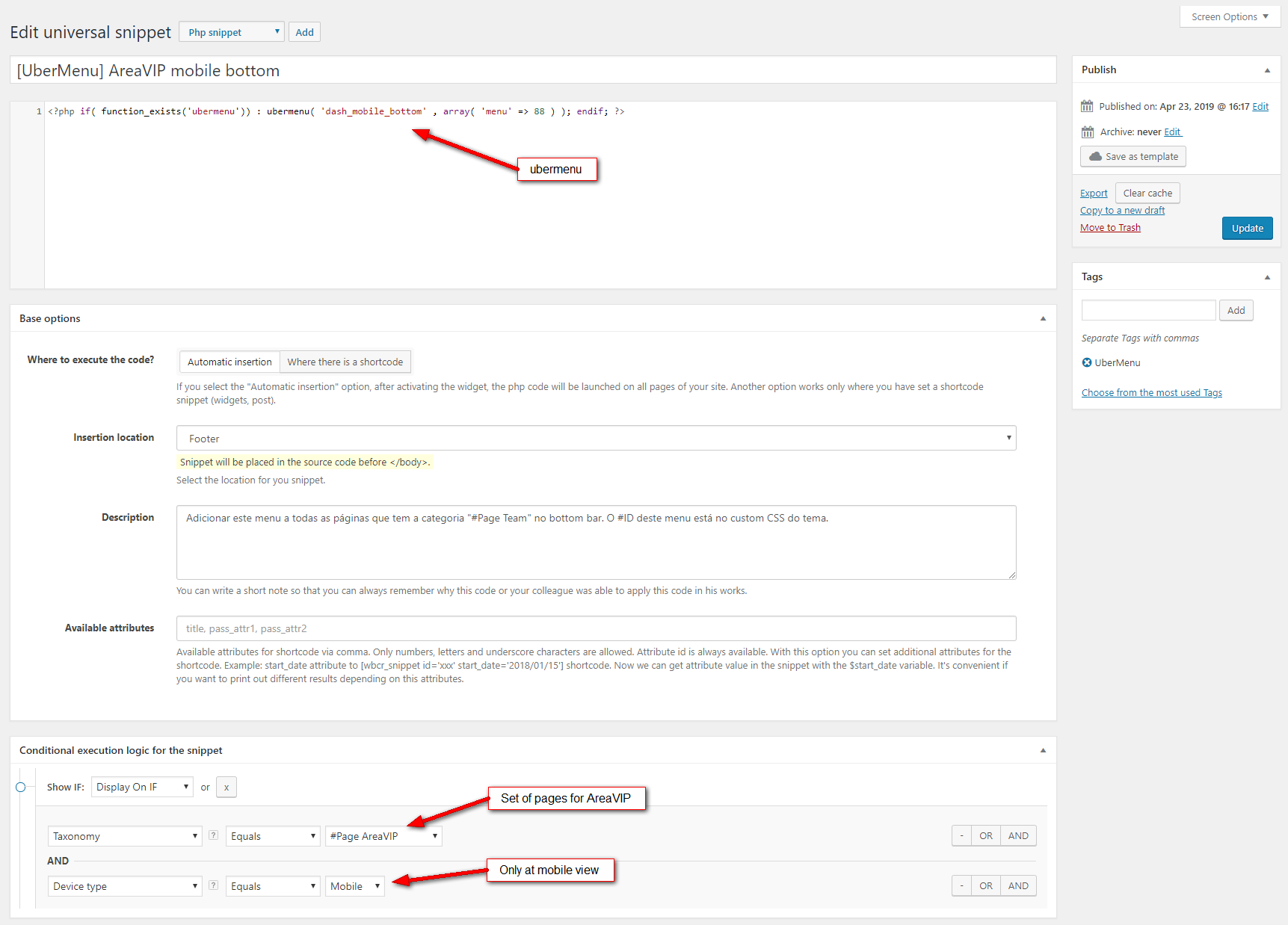Remove the UberMenu tag icon

tap(1087, 362)
